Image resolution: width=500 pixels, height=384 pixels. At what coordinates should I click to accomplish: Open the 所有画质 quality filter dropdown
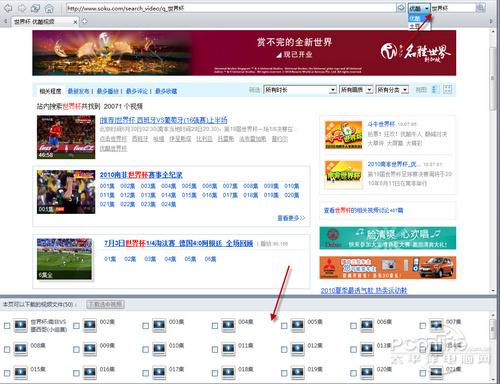click(x=356, y=90)
